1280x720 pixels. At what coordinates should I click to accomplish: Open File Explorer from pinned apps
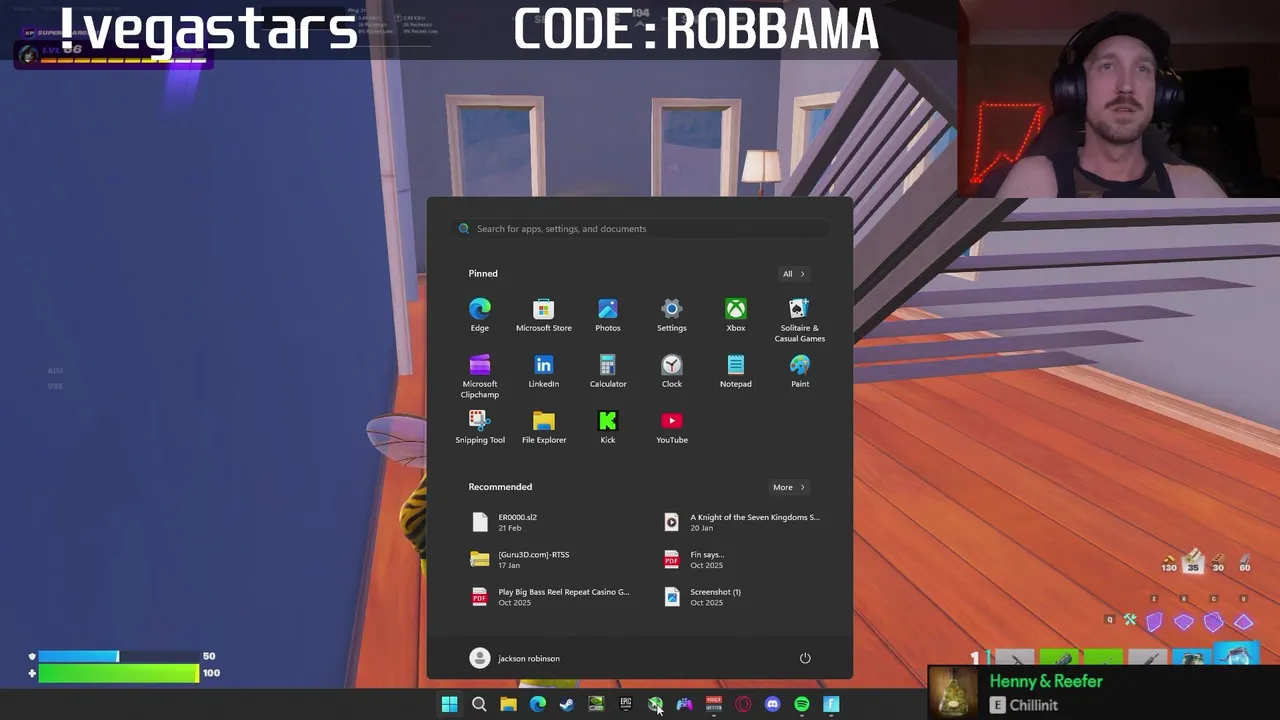tap(544, 427)
